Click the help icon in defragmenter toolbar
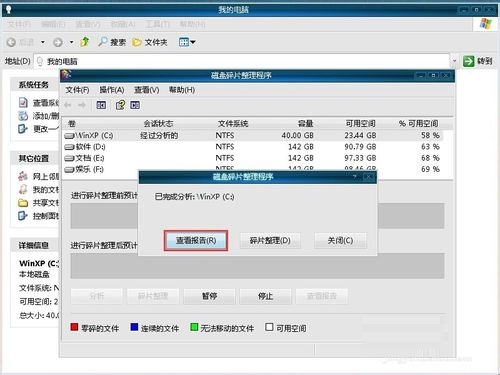This screenshot has width=500, height=375. (120, 105)
